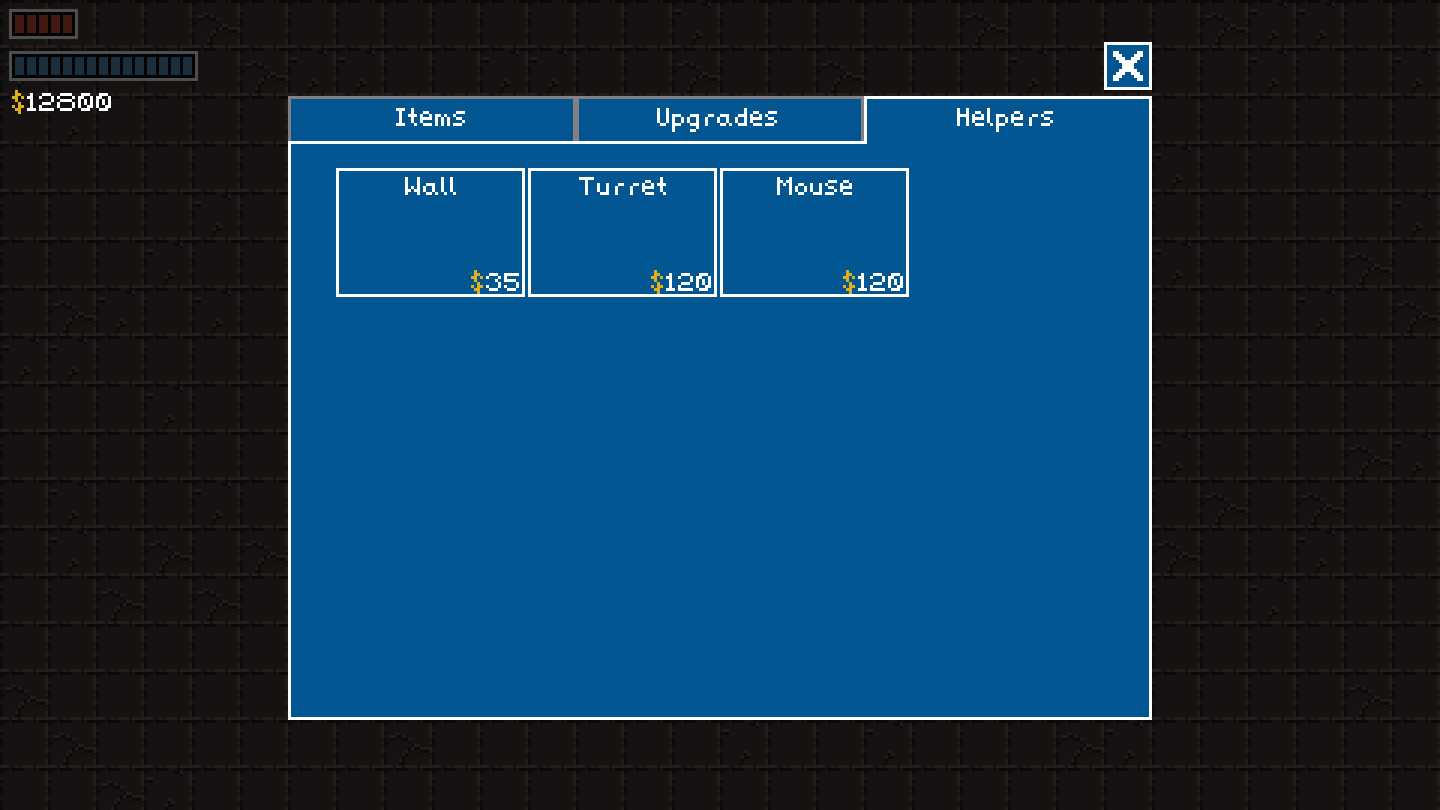Buy the Wall helper card
This screenshot has width=1440, height=810.
click(x=430, y=232)
